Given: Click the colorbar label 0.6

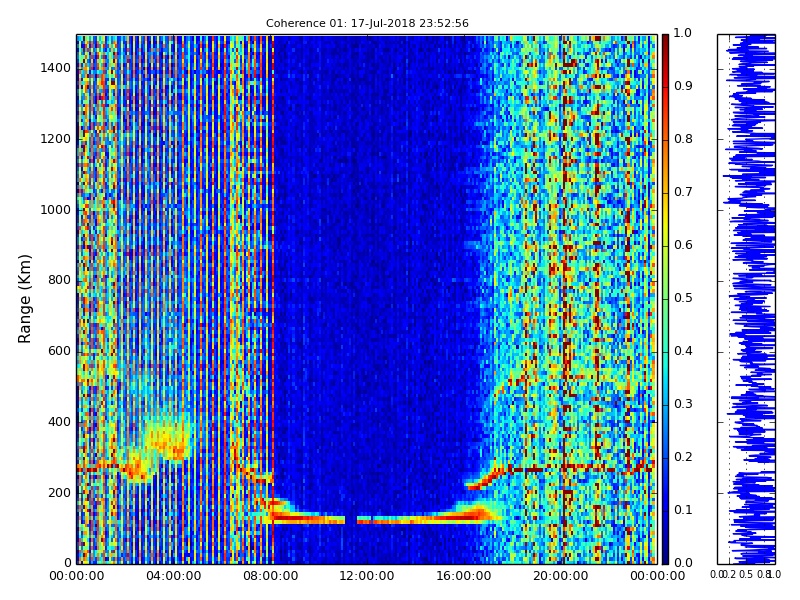Looking at the screenshot, I should (683, 245).
